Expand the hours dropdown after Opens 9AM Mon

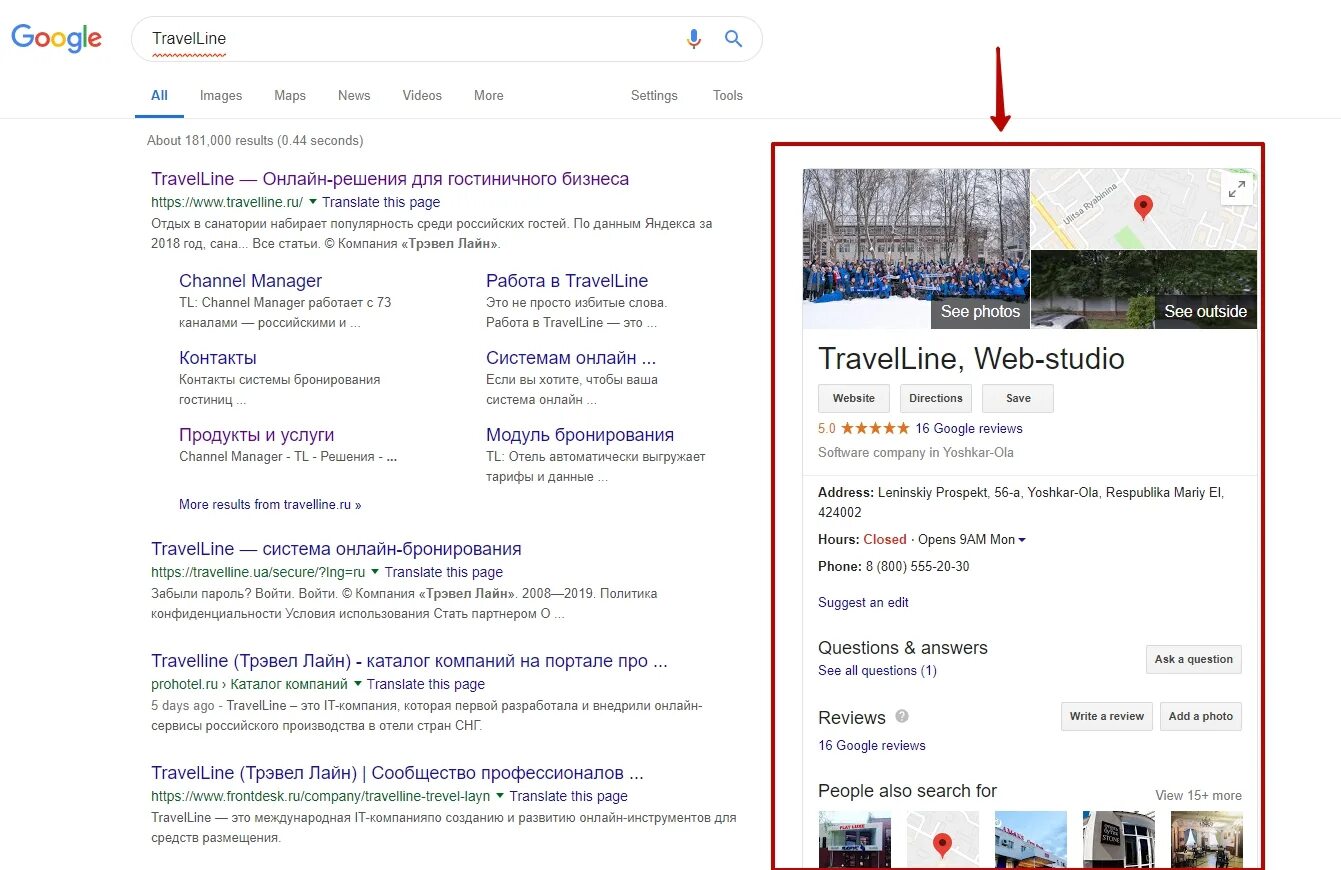[x=1022, y=540]
